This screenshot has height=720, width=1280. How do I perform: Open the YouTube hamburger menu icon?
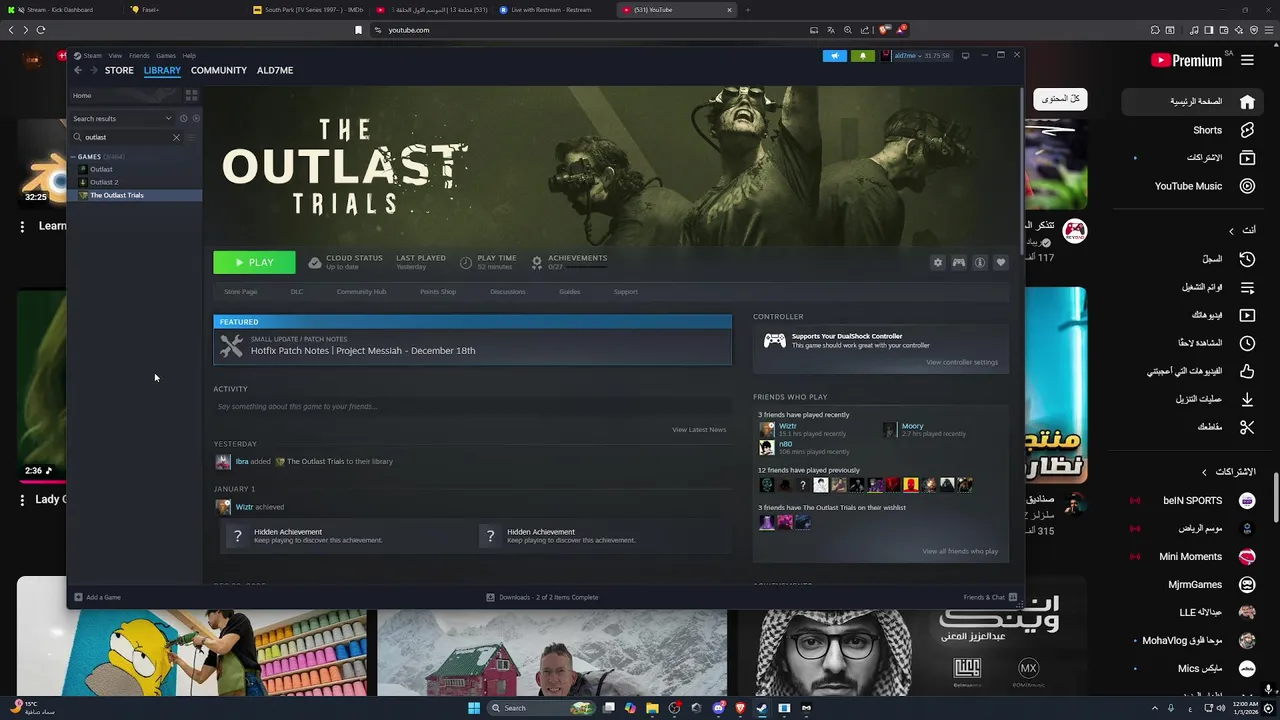tap(1247, 60)
